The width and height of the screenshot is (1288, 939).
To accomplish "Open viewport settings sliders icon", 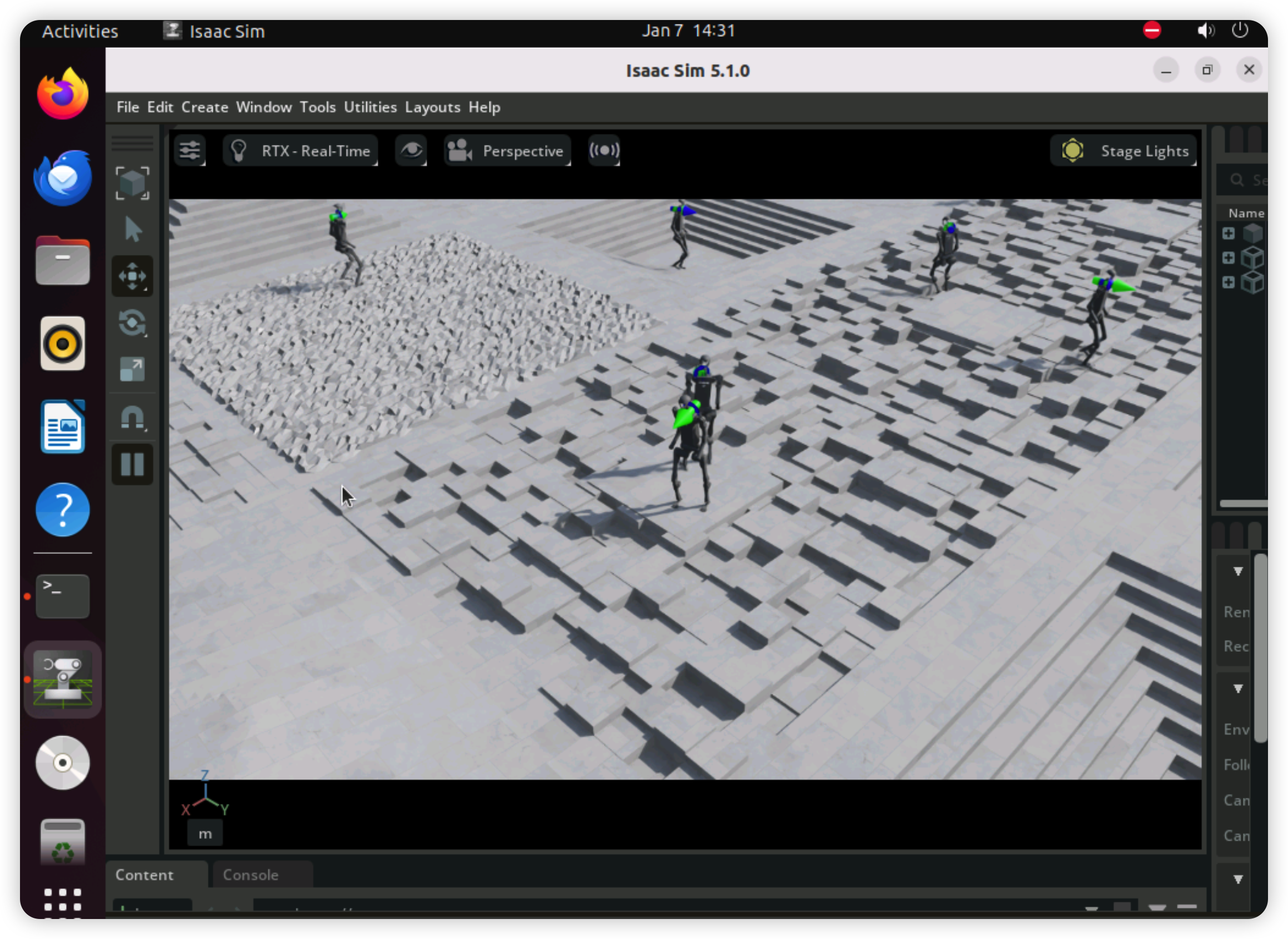I will click(190, 151).
